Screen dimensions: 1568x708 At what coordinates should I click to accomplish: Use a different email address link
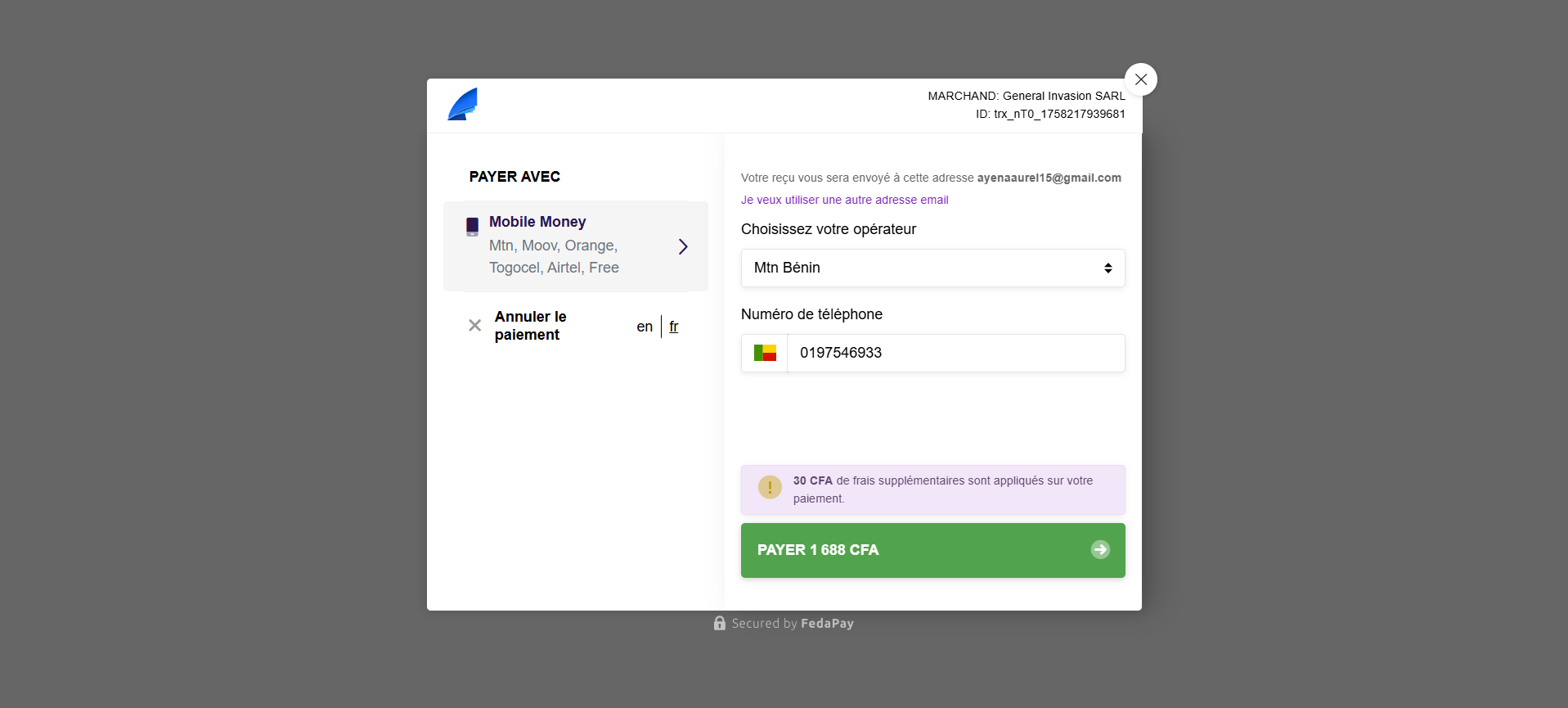tap(844, 200)
